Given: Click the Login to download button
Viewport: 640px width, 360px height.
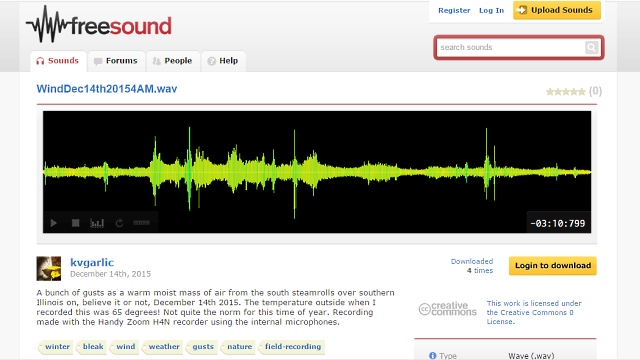Looking at the screenshot, I should [553, 266].
